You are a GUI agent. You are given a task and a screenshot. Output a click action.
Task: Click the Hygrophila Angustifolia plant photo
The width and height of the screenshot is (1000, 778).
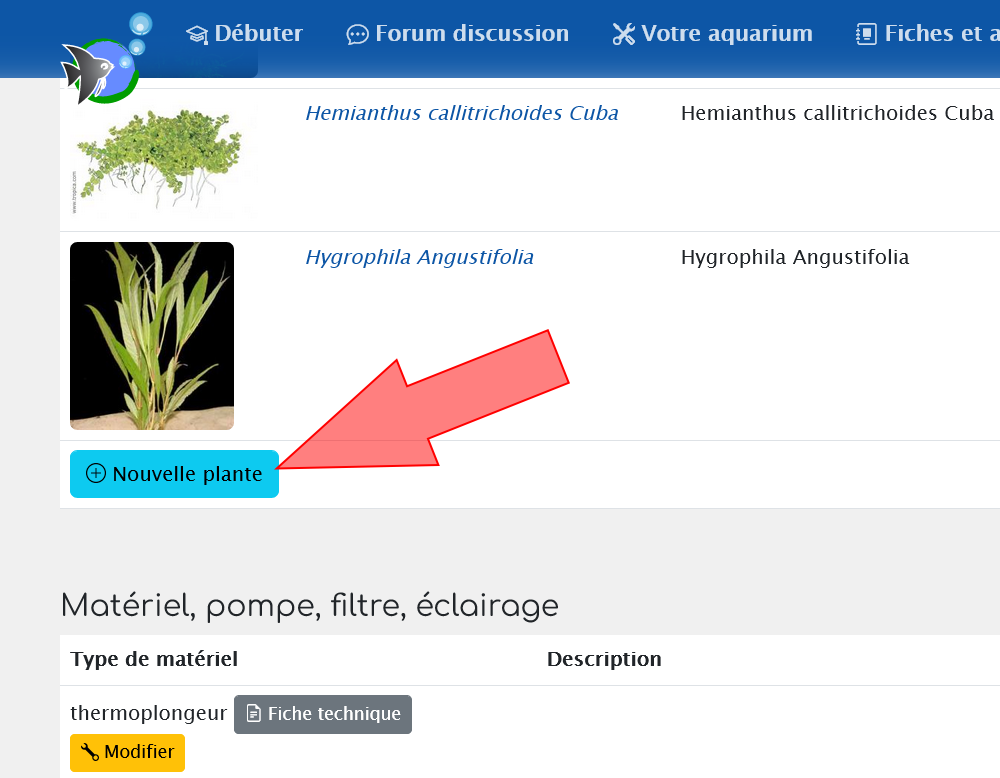(152, 335)
